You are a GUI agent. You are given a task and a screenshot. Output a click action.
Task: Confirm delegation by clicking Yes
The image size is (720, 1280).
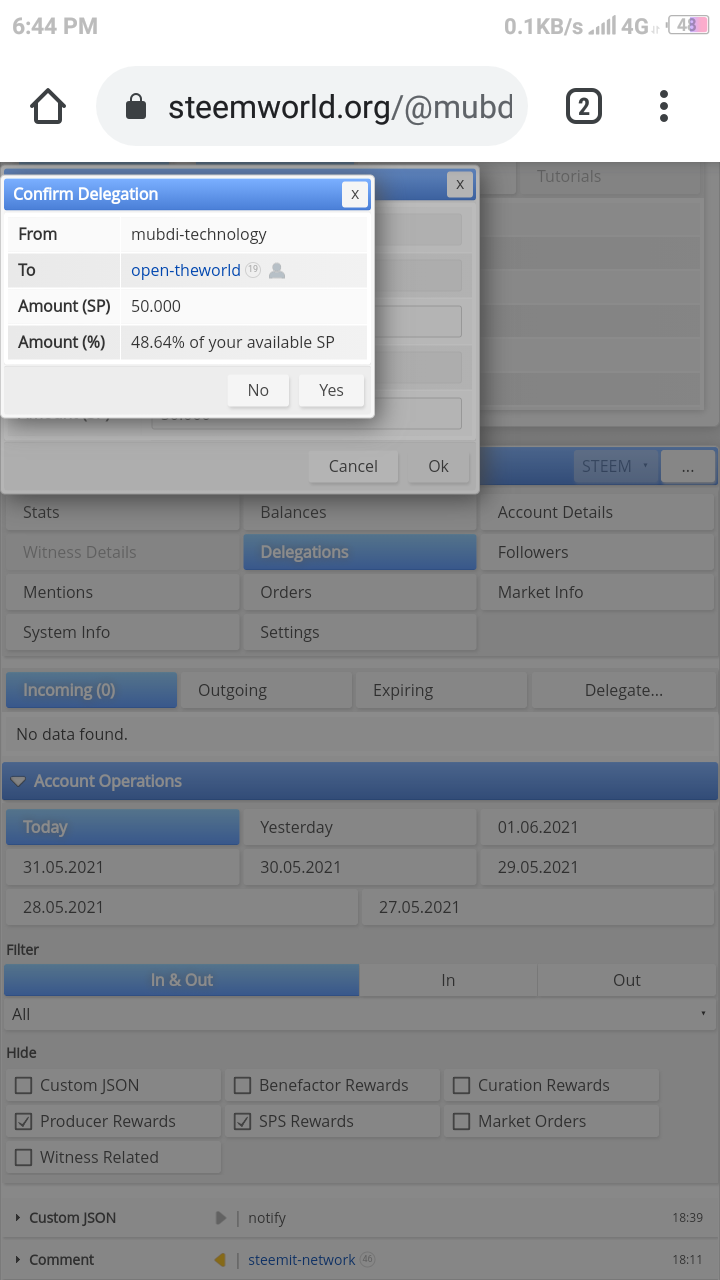331,390
